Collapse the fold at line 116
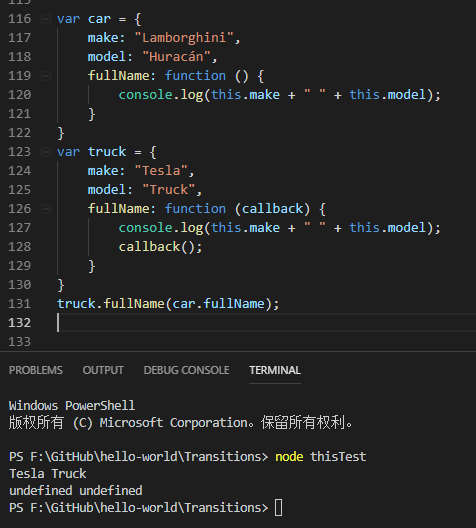Viewport: 476px width, 528px height. (46, 19)
